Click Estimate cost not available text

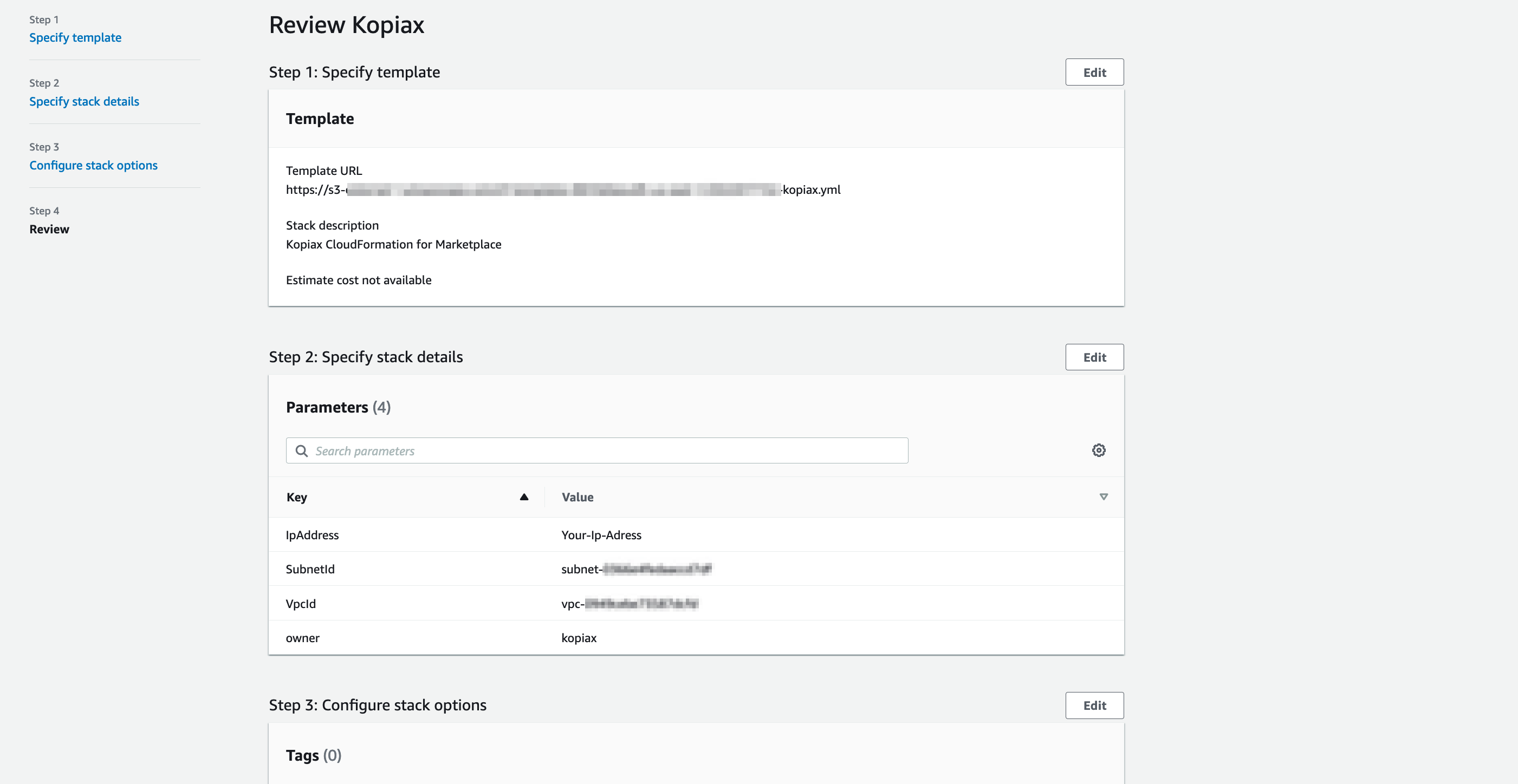[359, 280]
